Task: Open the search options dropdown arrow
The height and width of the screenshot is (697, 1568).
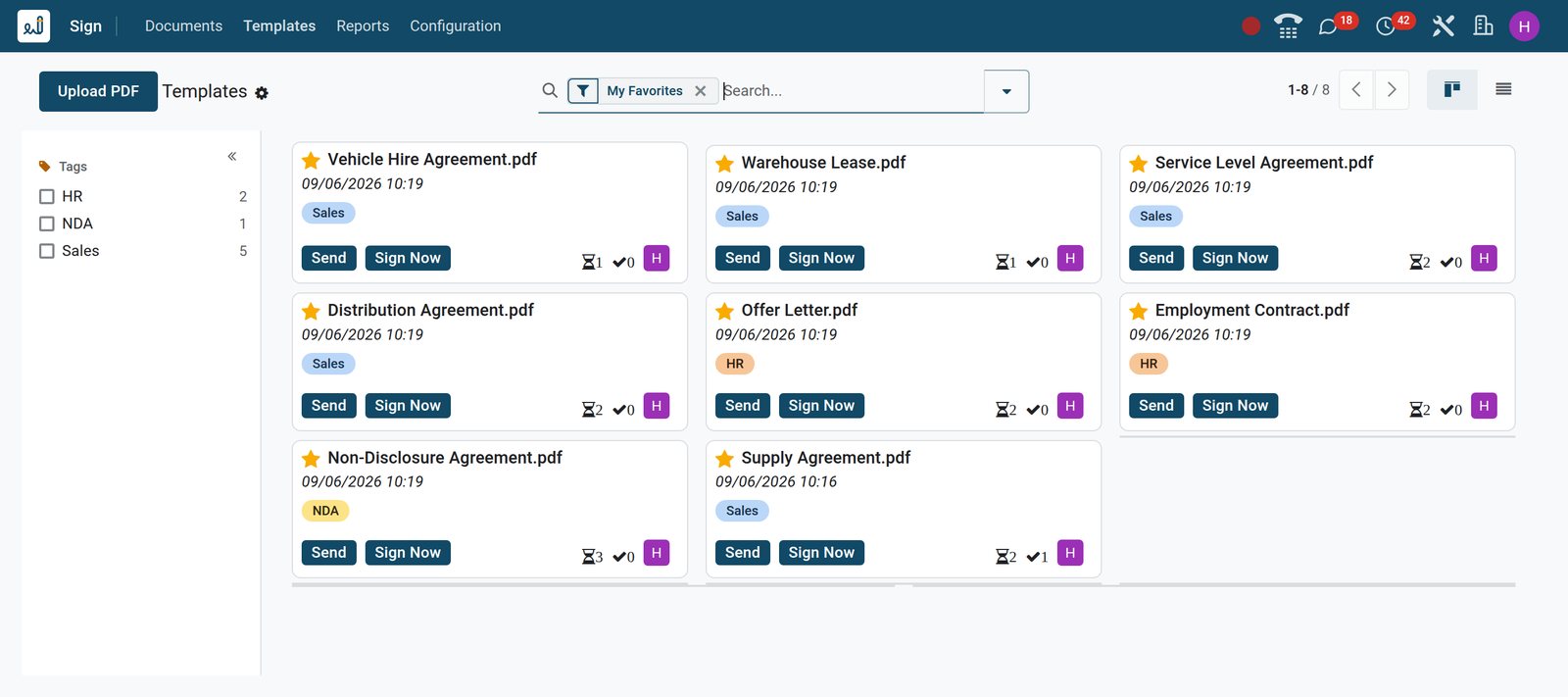Action: tap(1006, 91)
